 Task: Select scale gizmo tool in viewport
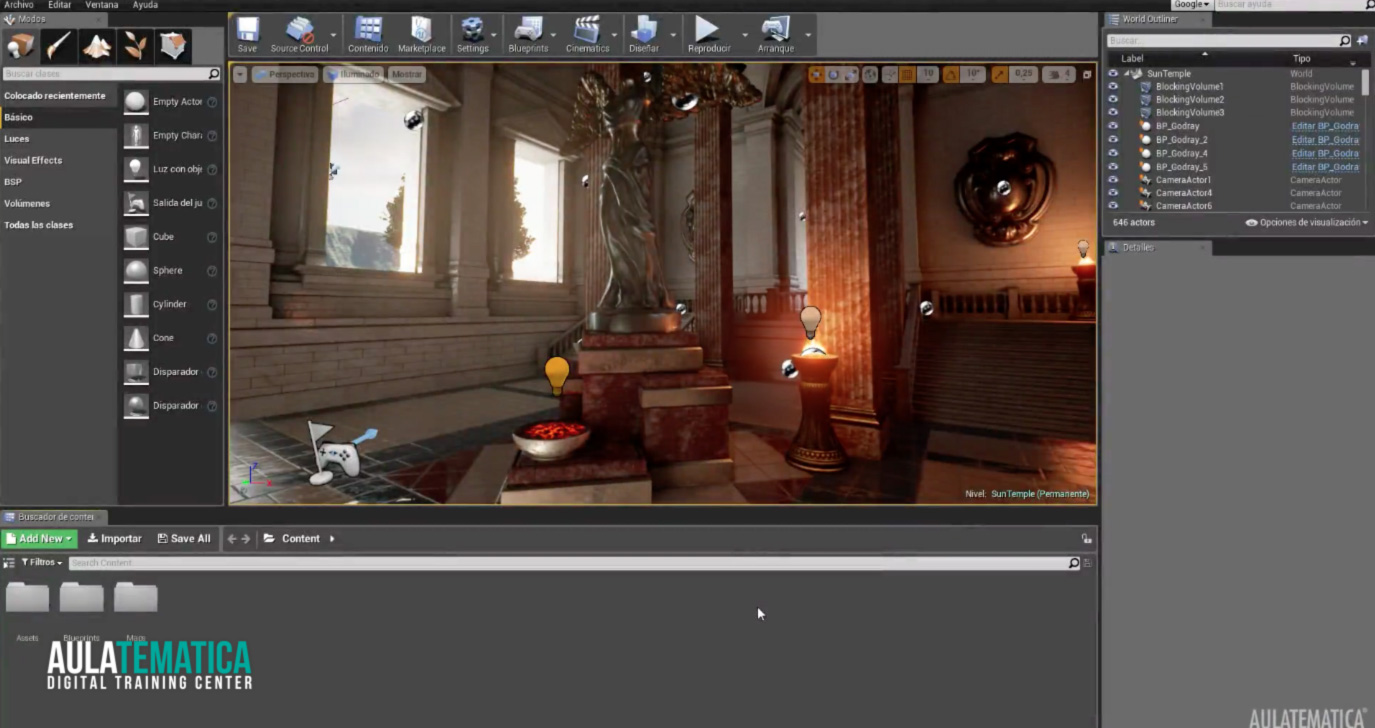pyautogui.click(x=850, y=74)
